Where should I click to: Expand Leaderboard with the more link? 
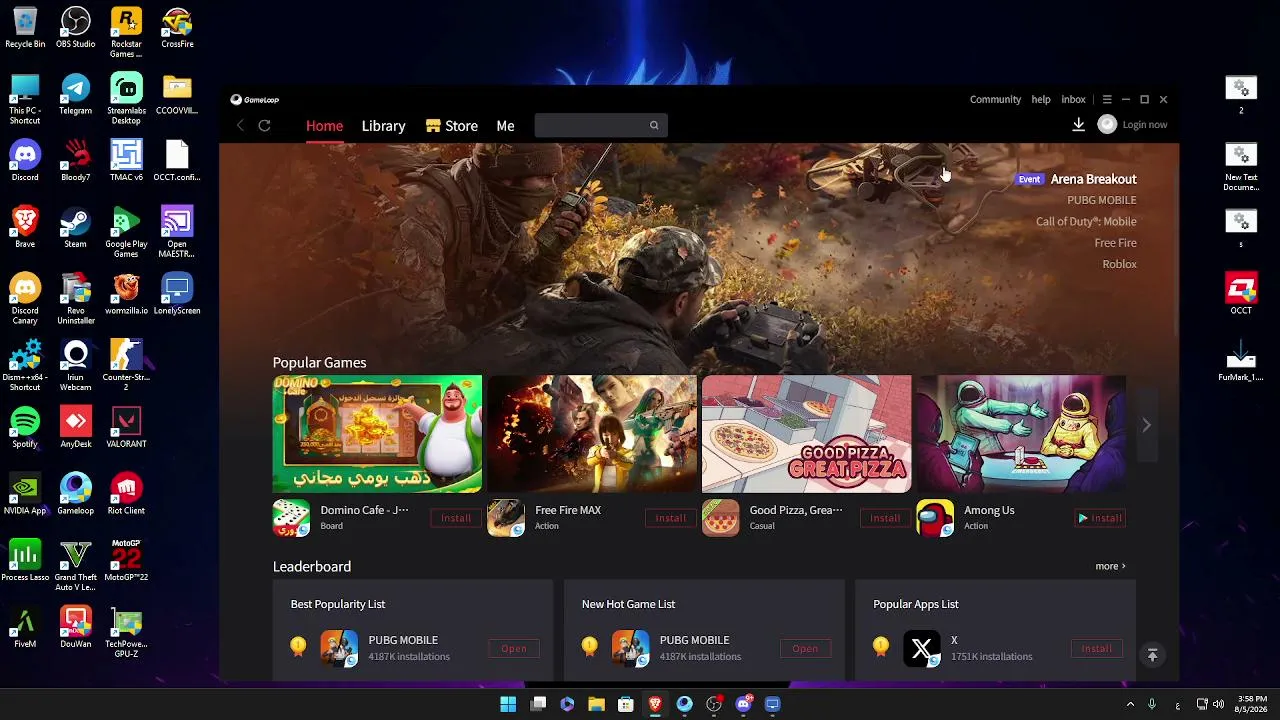coord(1110,566)
